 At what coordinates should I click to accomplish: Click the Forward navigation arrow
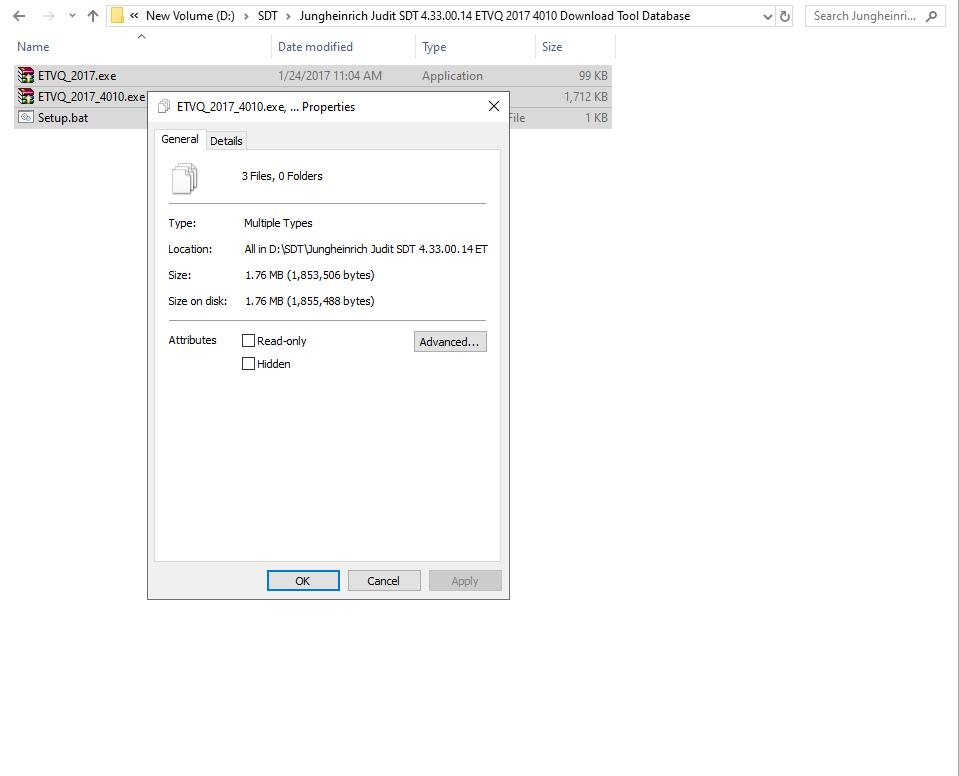(x=48, y=17)
